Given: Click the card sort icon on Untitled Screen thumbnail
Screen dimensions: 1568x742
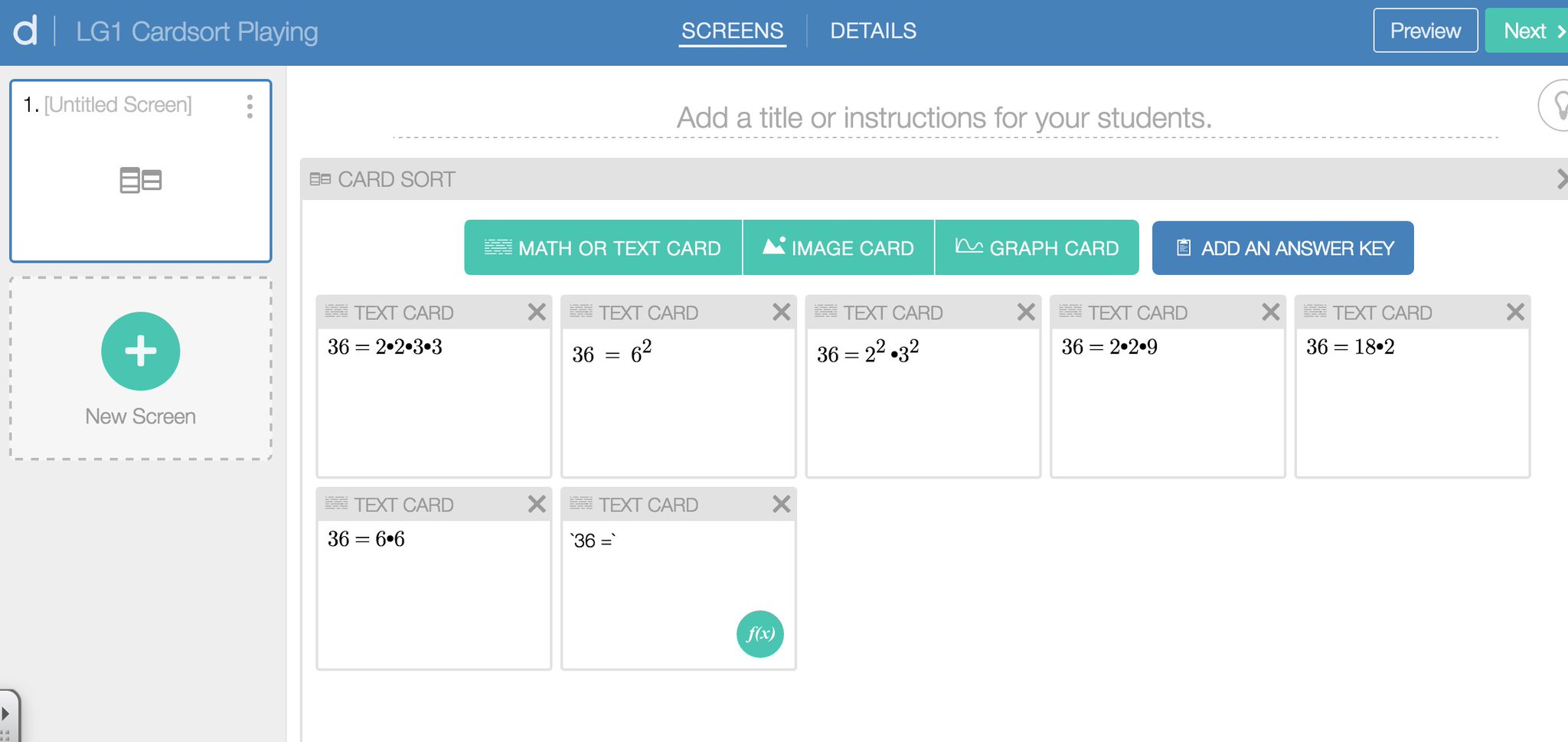Looking at the screenshot, I should (140, 180).
